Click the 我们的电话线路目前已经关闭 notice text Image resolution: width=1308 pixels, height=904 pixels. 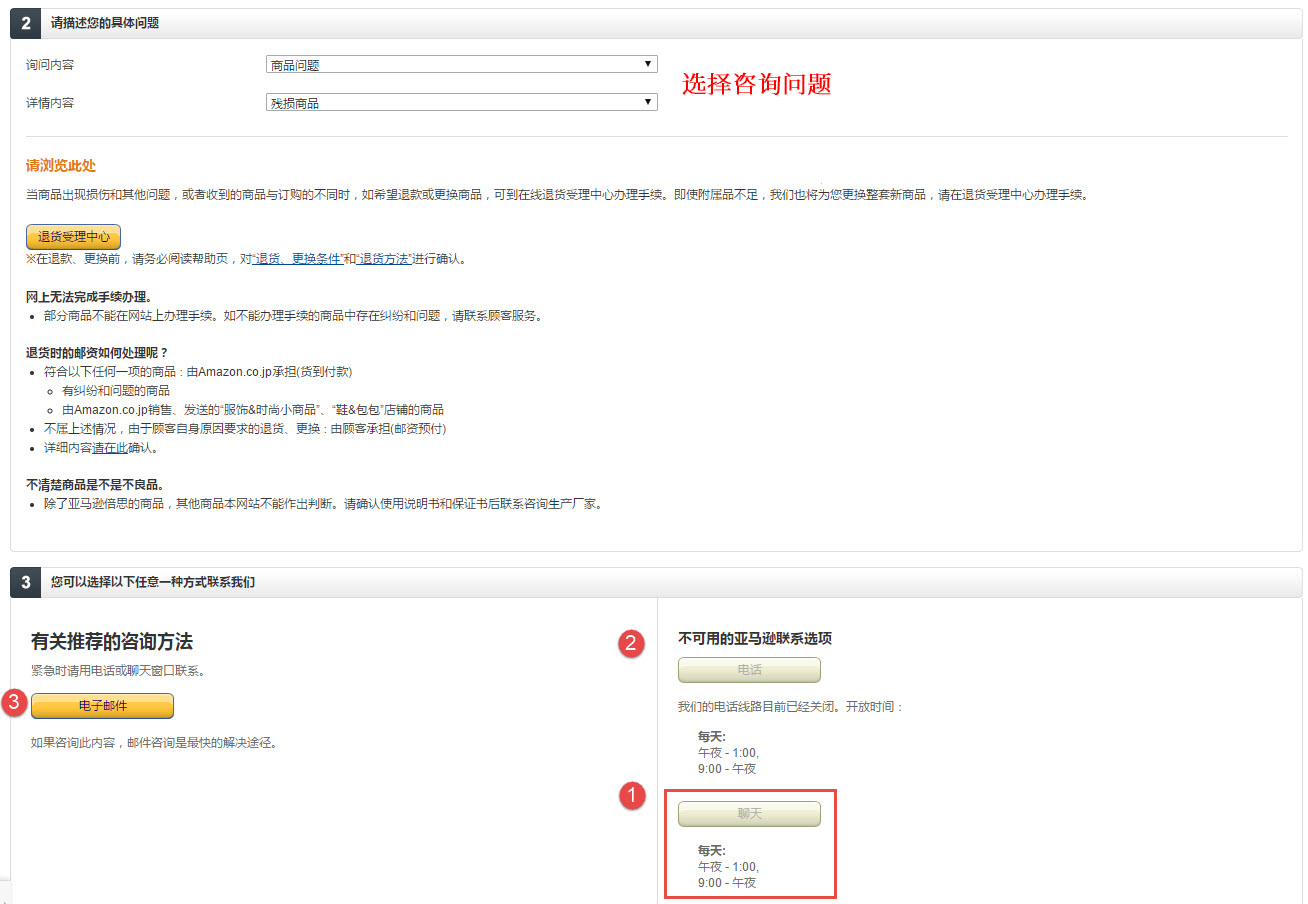pyautogui.click(x=790, y=707)
